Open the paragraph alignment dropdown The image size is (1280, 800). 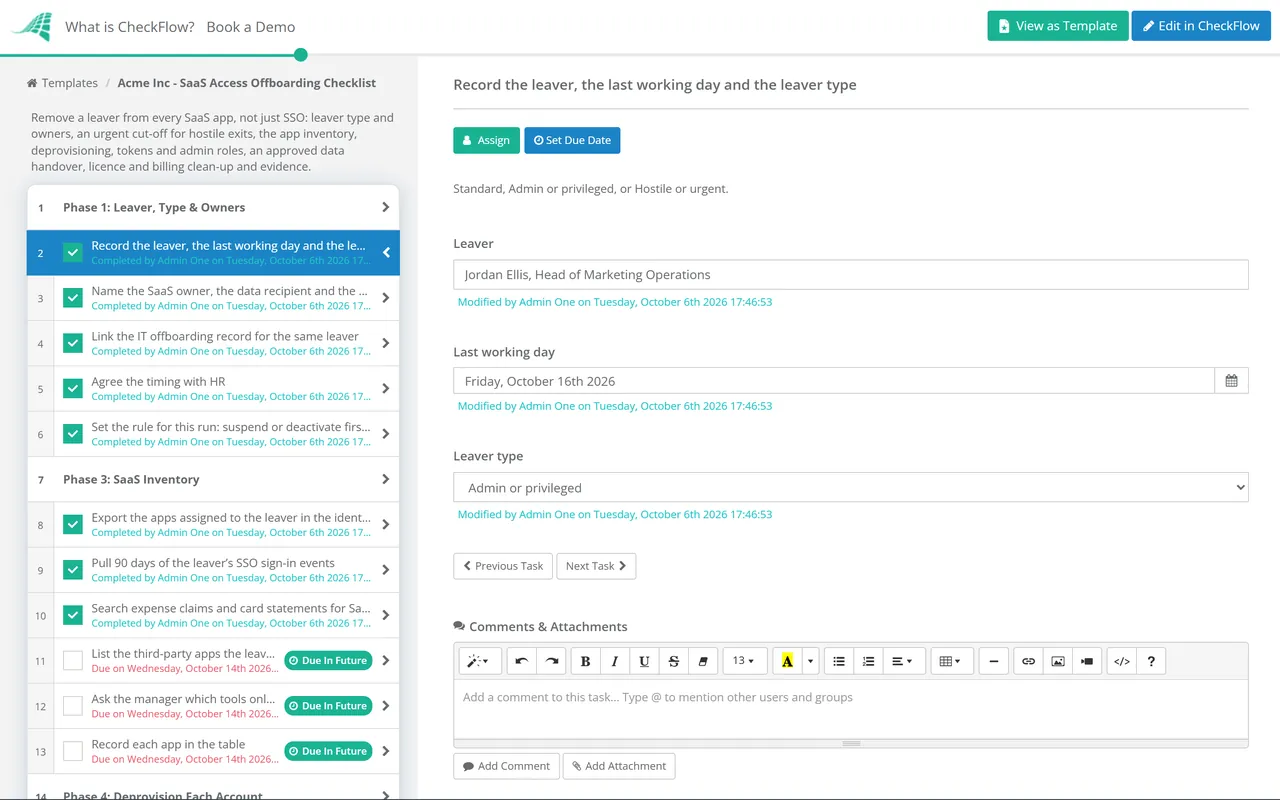(902, 661)
